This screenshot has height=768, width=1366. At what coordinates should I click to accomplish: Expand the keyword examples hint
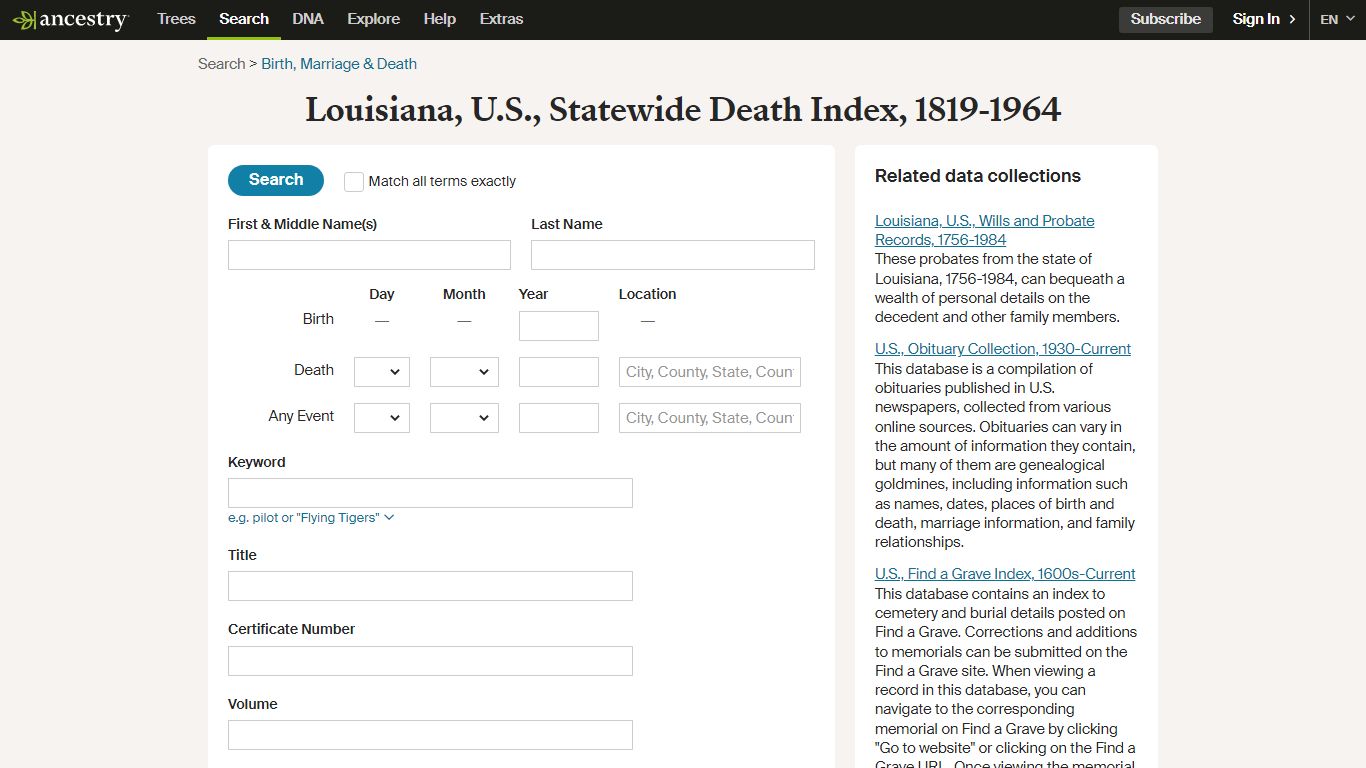click(311, 518)
